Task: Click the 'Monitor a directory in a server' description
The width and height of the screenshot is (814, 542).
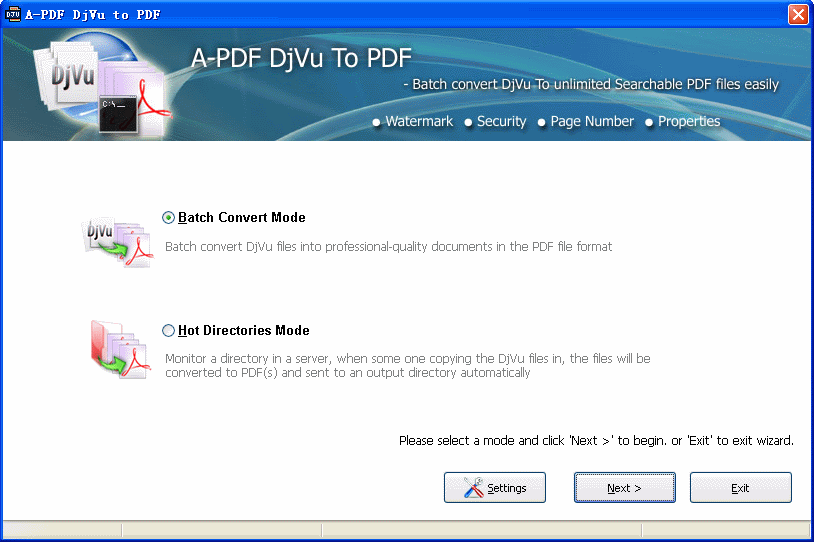Action: (x=408, y=365)
